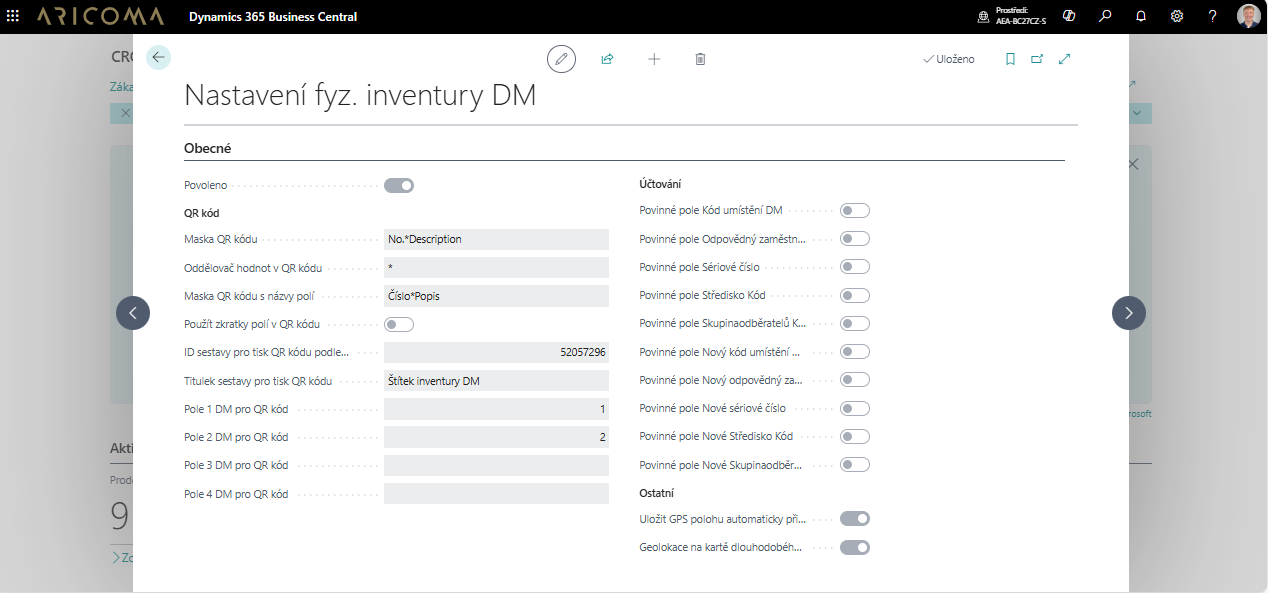
Task: Open settings gear in header
Action: 1177,16
